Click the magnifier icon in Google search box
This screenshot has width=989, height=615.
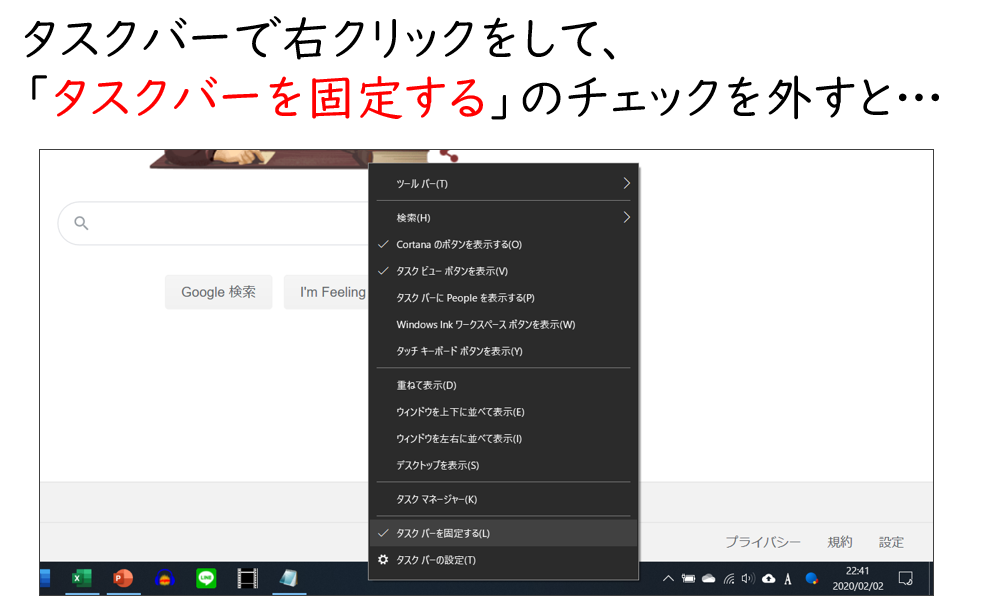click(x=82, y=223)
